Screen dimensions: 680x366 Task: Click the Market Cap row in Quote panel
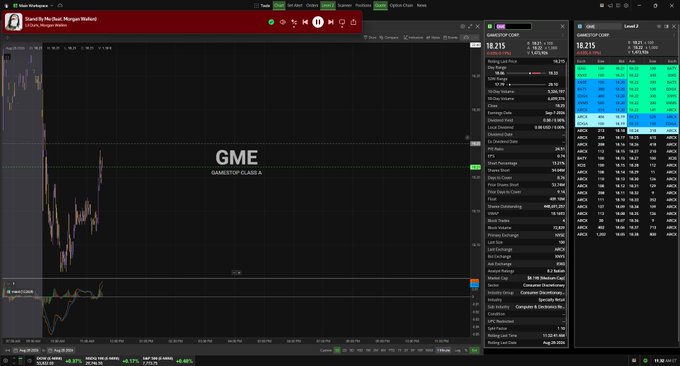pos(526,278)
